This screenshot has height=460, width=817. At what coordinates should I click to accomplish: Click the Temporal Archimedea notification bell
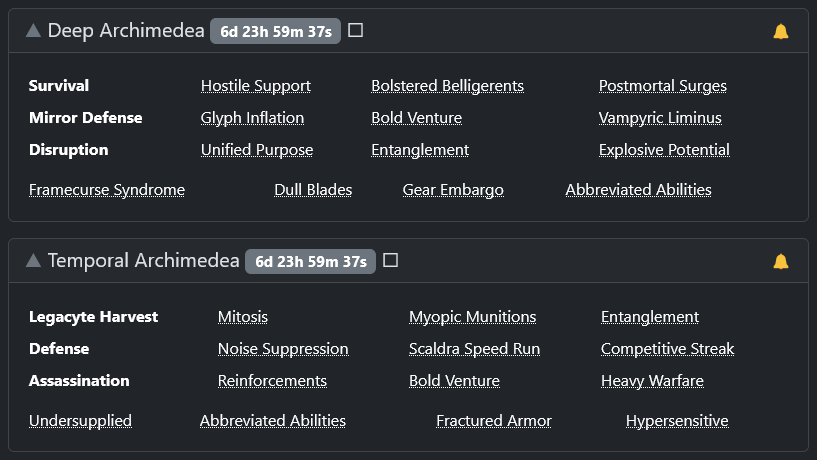pos(781,261)
